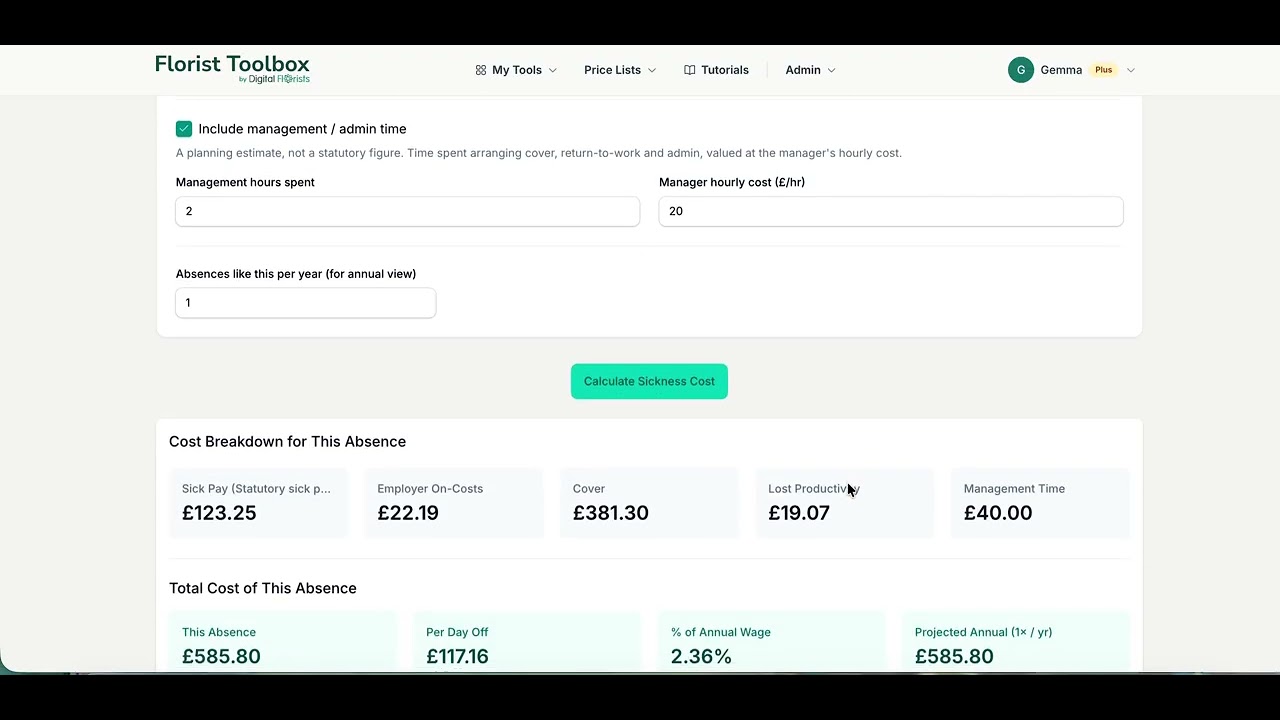
Task: Click Calculate Sickness Cost button
Action: pos(649,381)
